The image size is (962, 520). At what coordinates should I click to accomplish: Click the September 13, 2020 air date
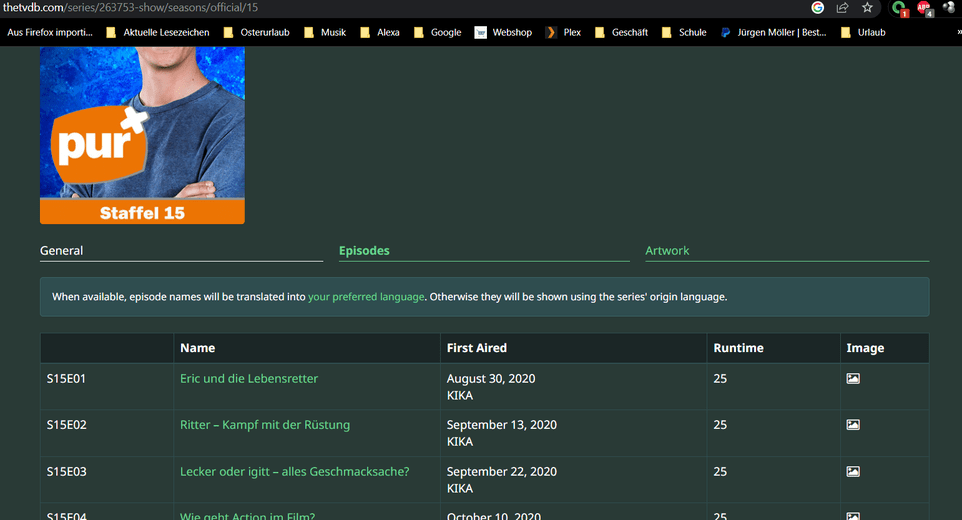[x=501, y=424]
